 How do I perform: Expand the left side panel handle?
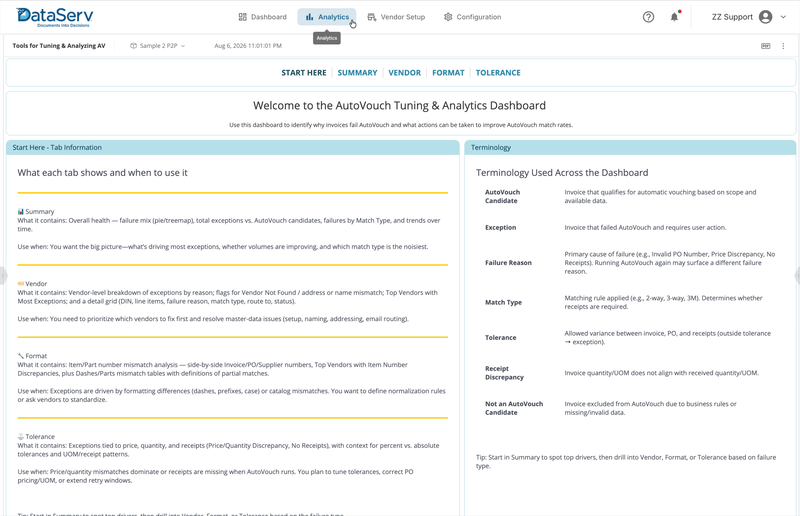coord(3,276)
